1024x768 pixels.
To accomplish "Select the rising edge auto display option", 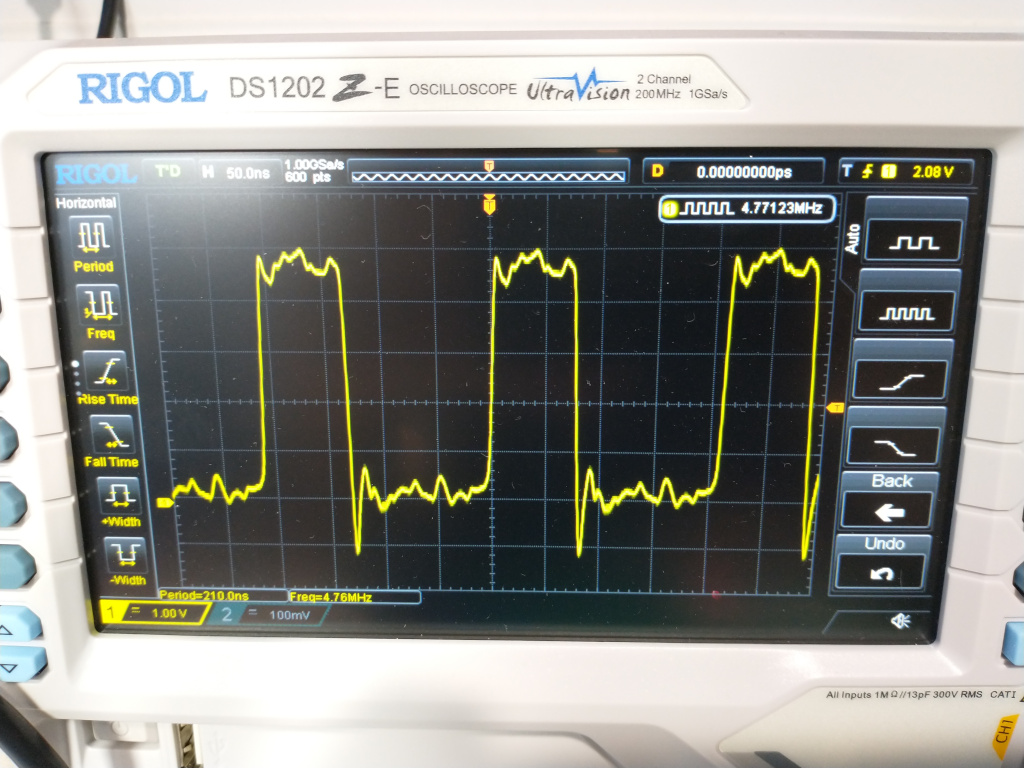I will (x=901, y=379).
